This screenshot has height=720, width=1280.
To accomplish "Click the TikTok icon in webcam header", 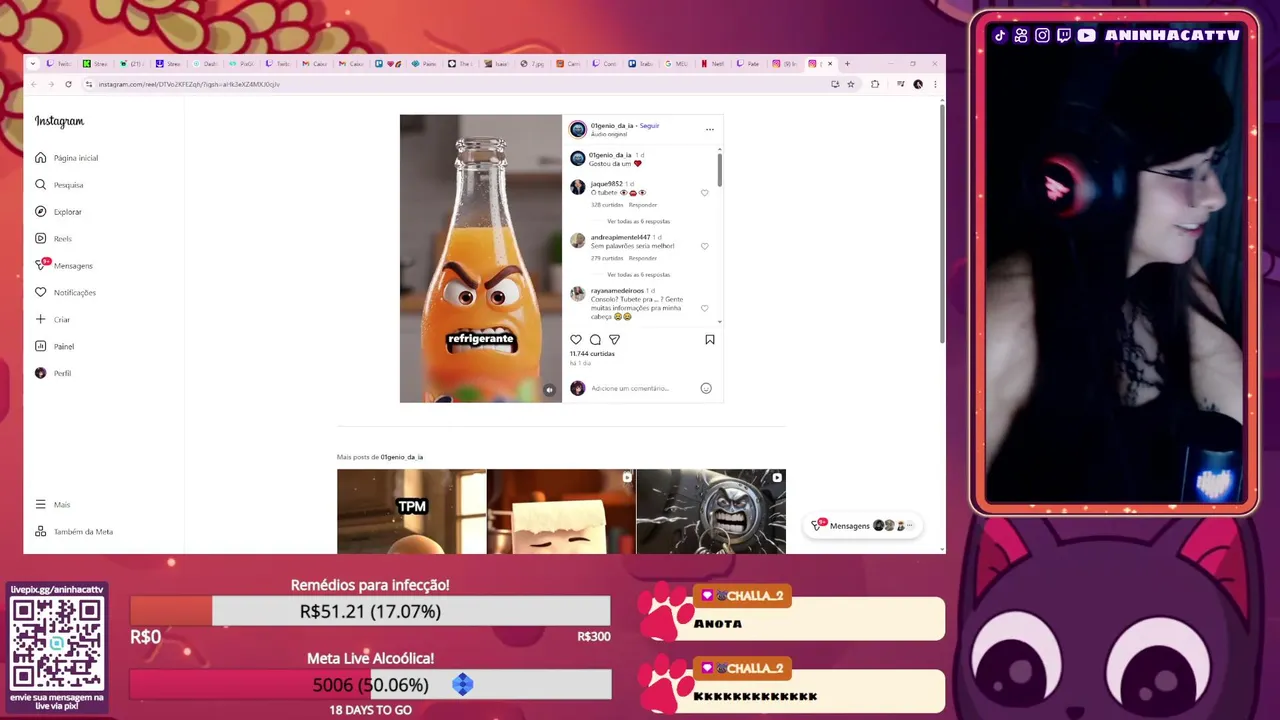I will tap(1000, 35).
